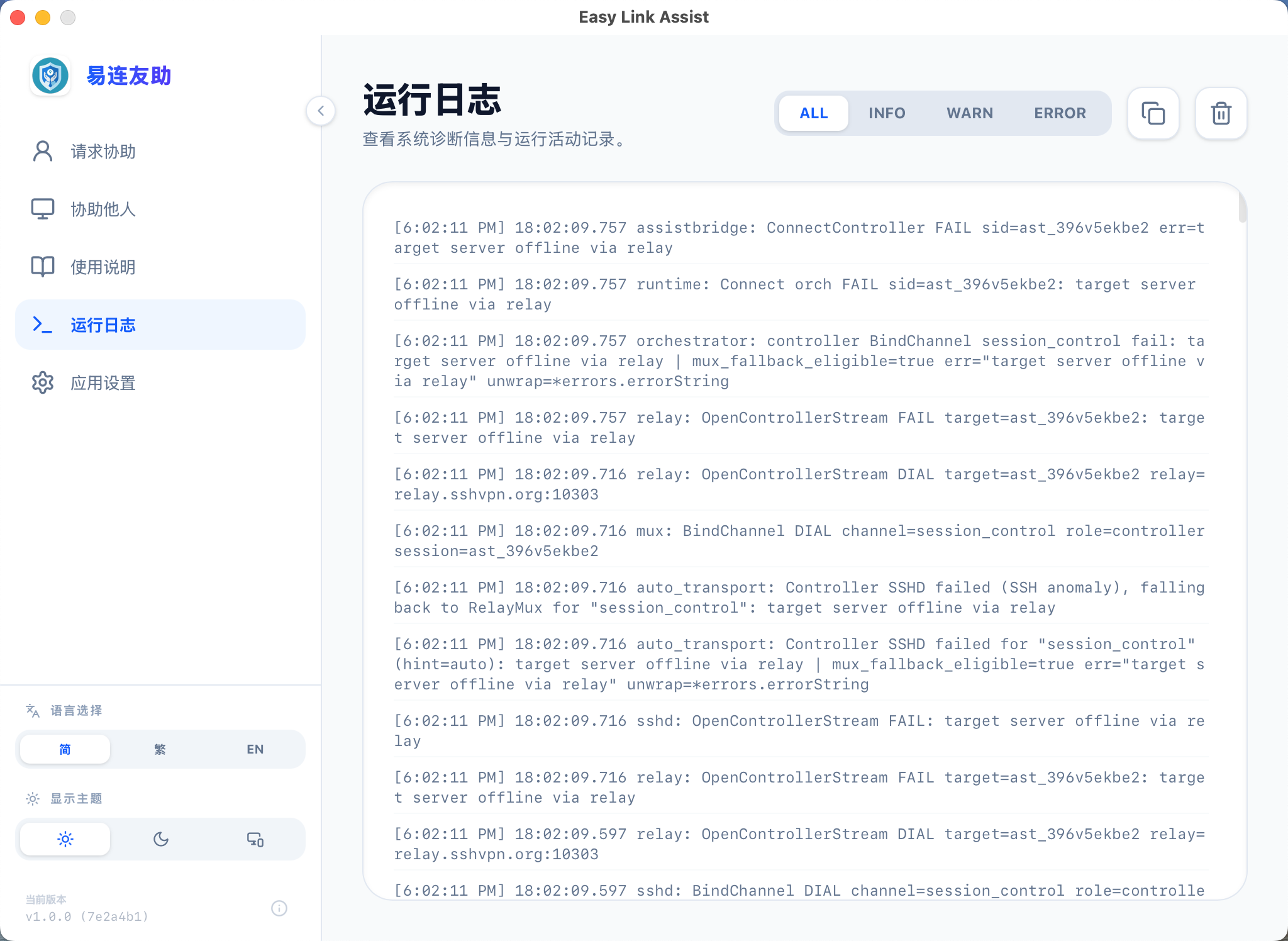Click the 运行日志 page heading
The height and width of the screenshot is (941, 1288).
(x=432, y=99)
